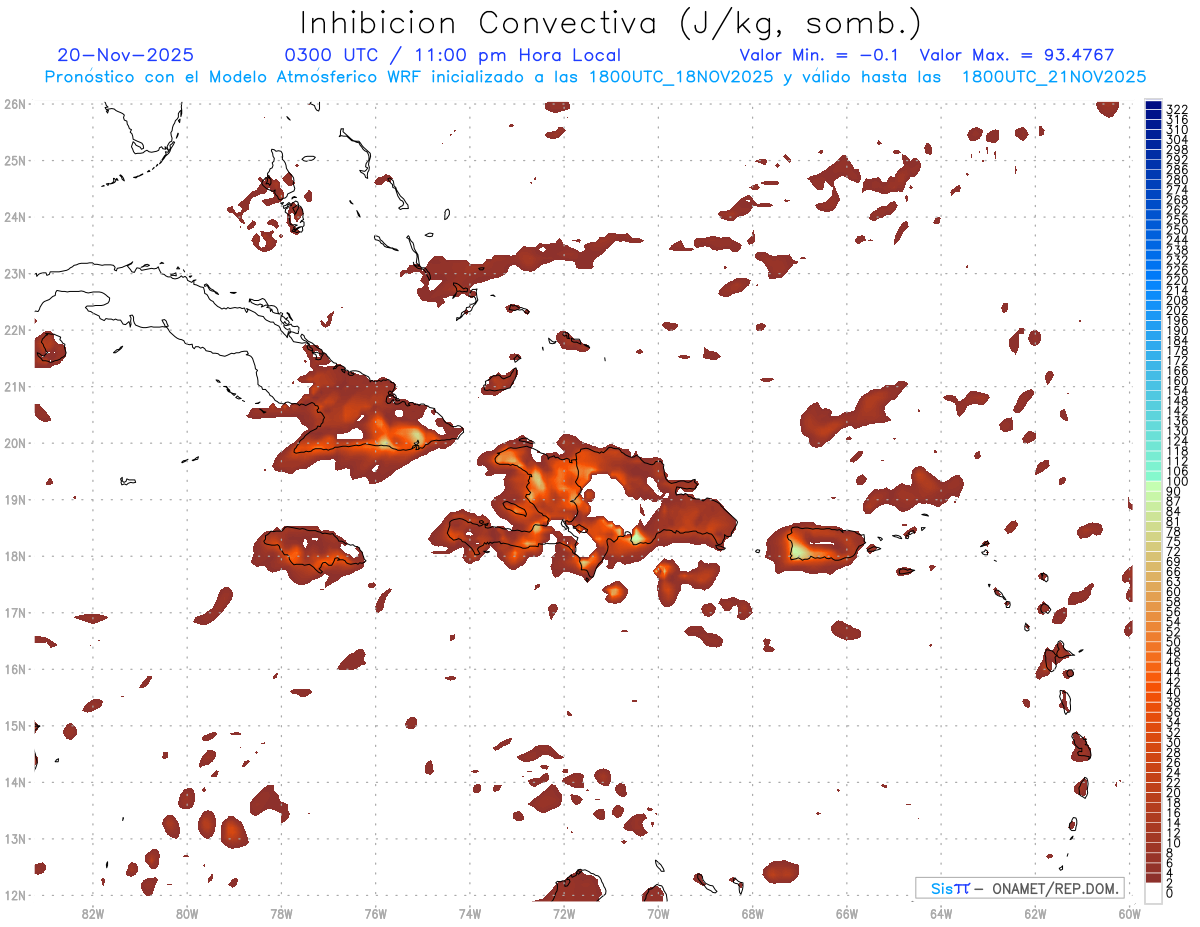Click the 78W longitude label
The width and height of the screenshot is (1200, 927).
[x=281, y=912]
